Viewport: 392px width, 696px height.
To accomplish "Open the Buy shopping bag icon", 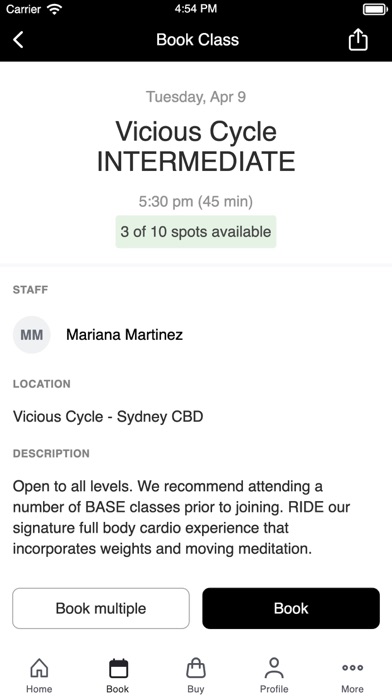I will (196, 668).
